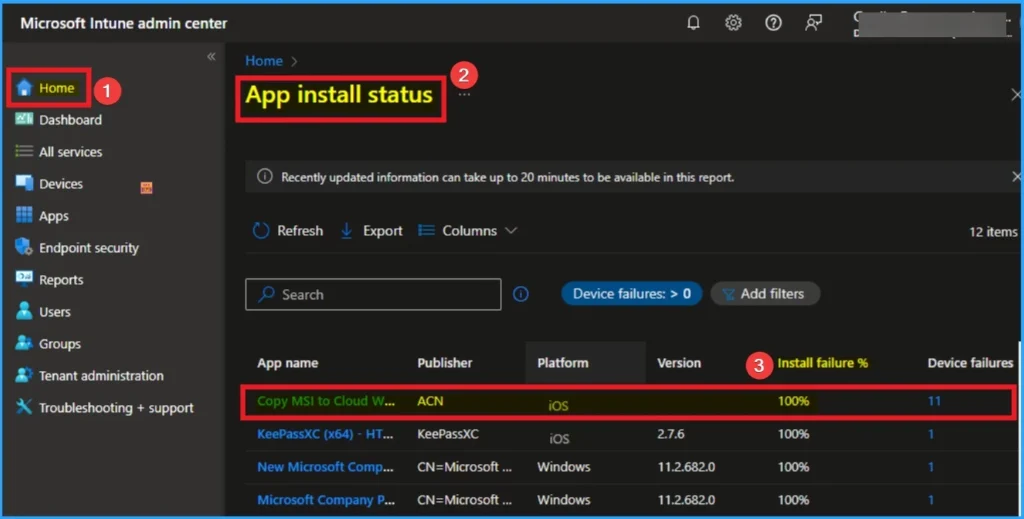1024x519 pixels.
Task: Click into the Search input field
Action: (x=373, y=294)
